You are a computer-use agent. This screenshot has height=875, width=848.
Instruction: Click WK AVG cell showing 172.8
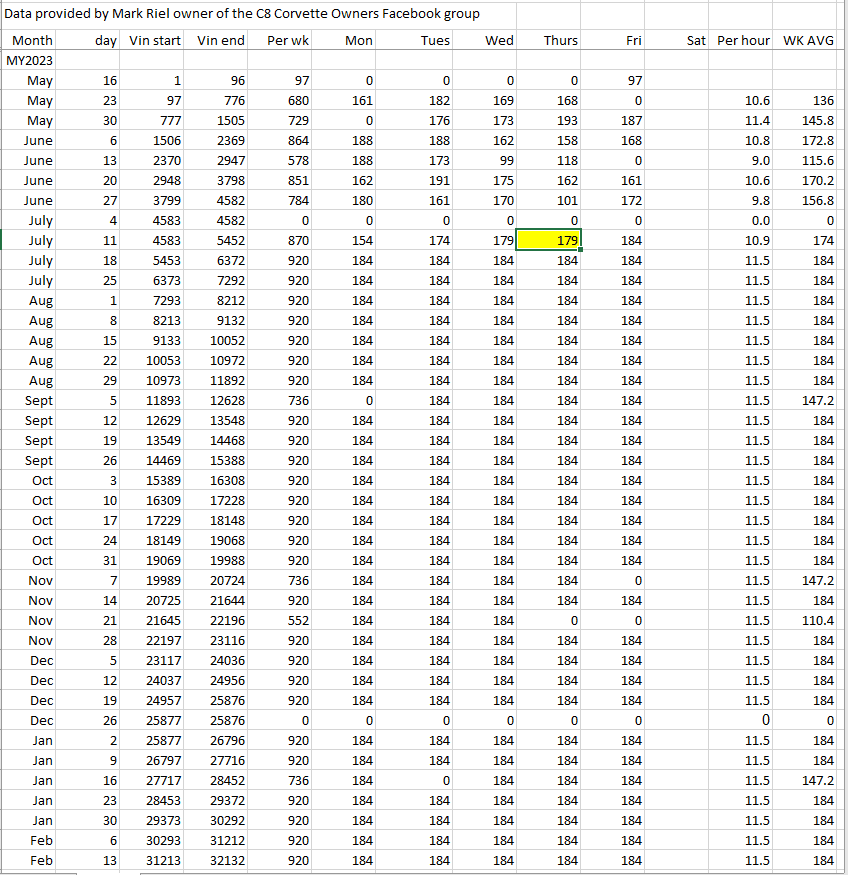pos(808,140)
